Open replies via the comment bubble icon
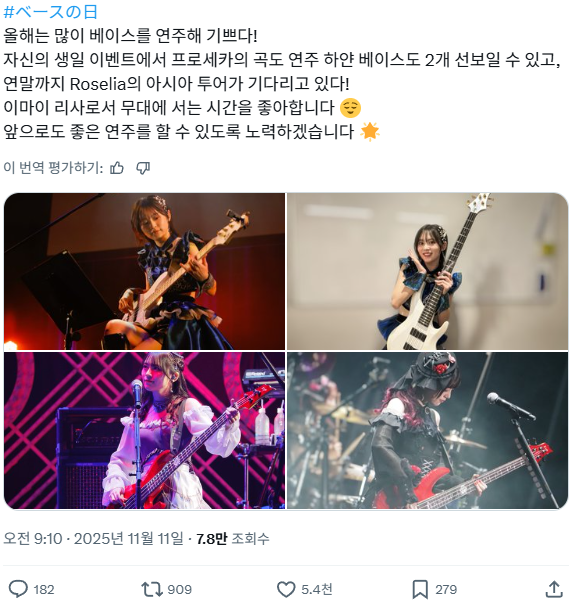Screen dimensions: 577x608 (18, 589)
